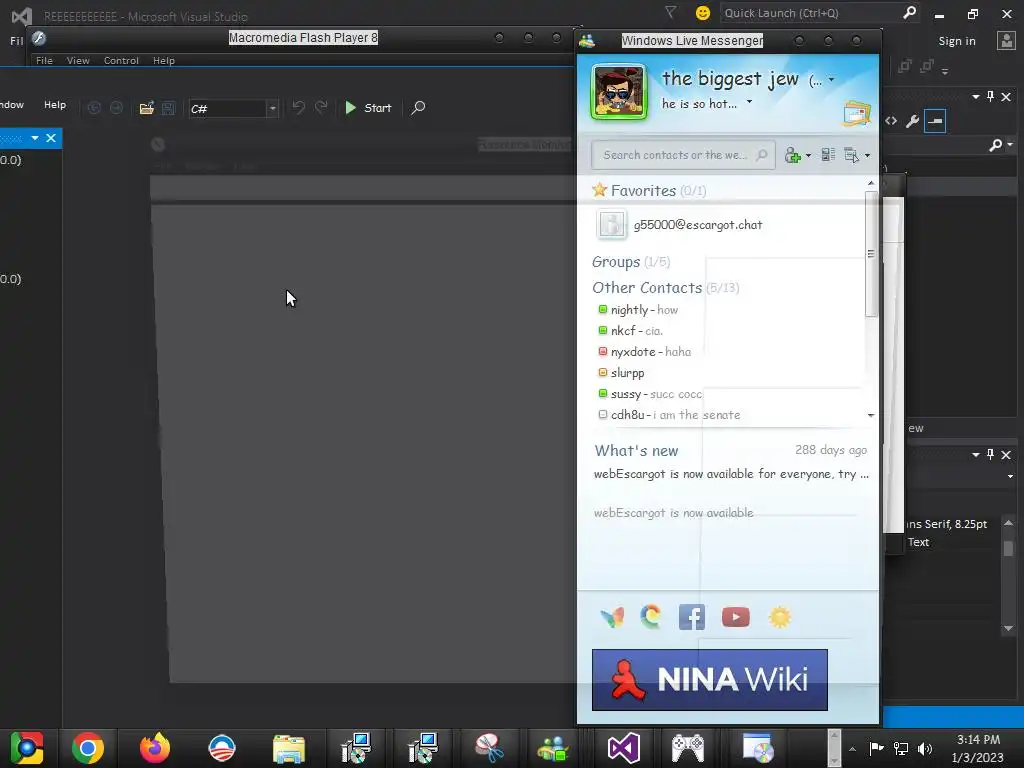This screenshot has height=768, width=1024.
Task: Select contact cdh8u
Action: [x=669, y=415]
